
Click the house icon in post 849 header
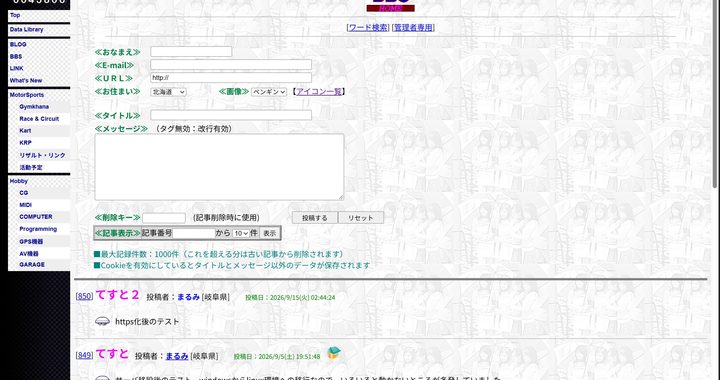point(334,353)
